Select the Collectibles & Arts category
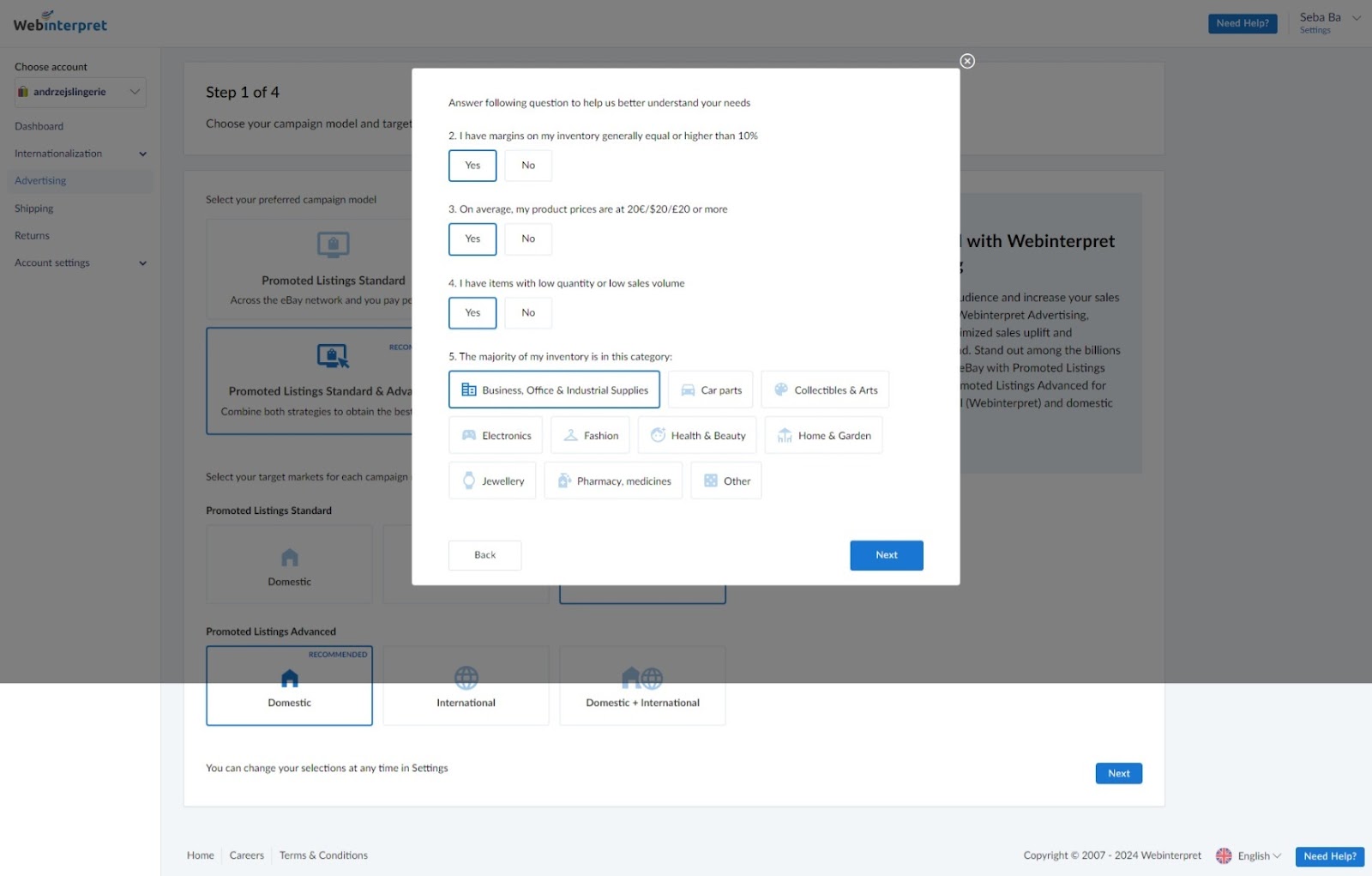The width and height of the screenshot is (1372, 876). click(x=824, y=390)
